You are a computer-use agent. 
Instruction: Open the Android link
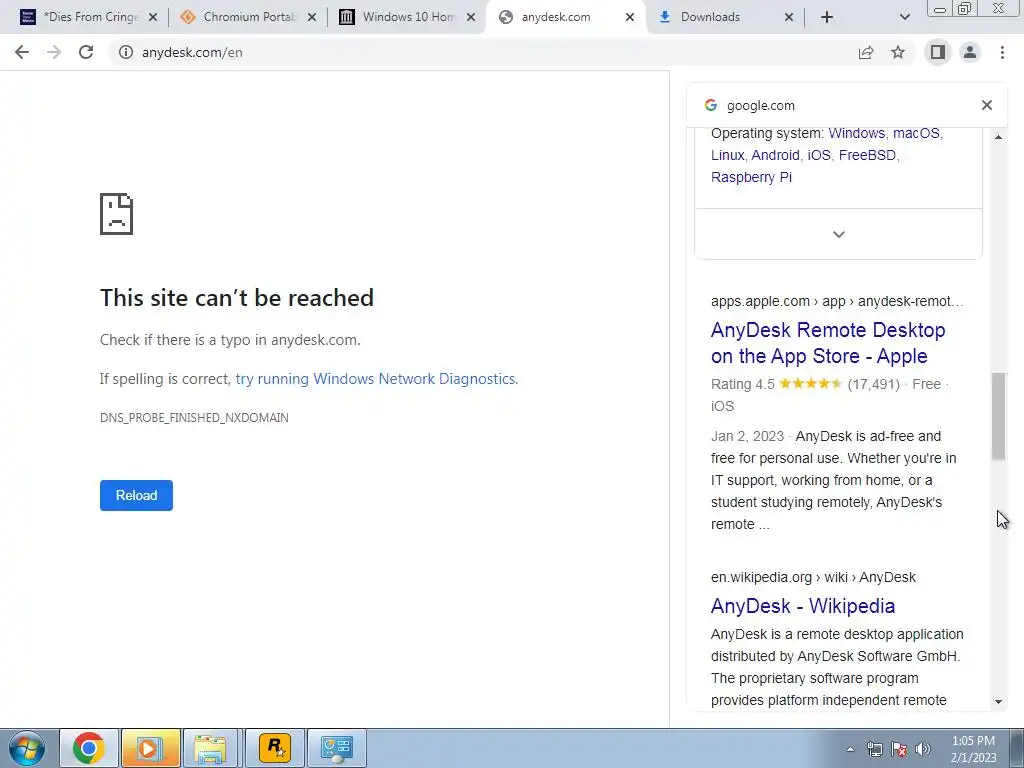[775, 155]
